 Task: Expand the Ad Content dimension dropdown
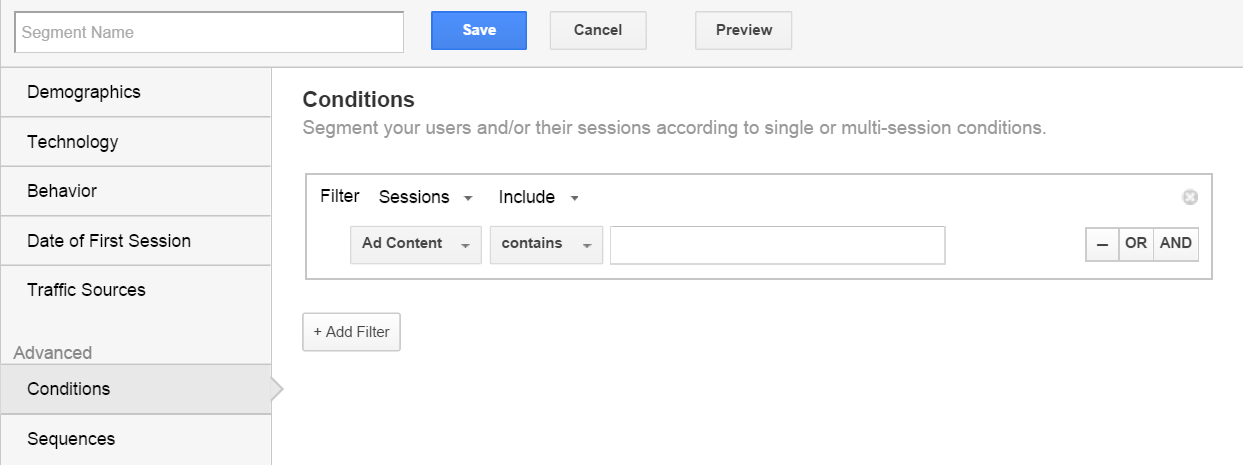click(415, 244)
